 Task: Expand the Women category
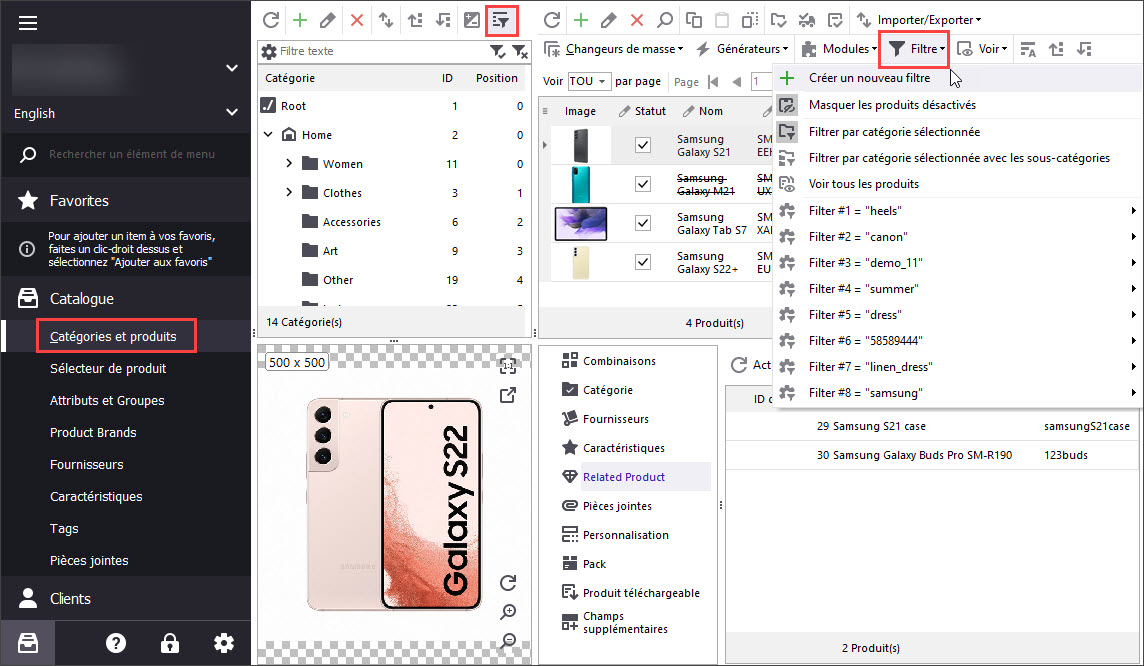pos(289,163)
